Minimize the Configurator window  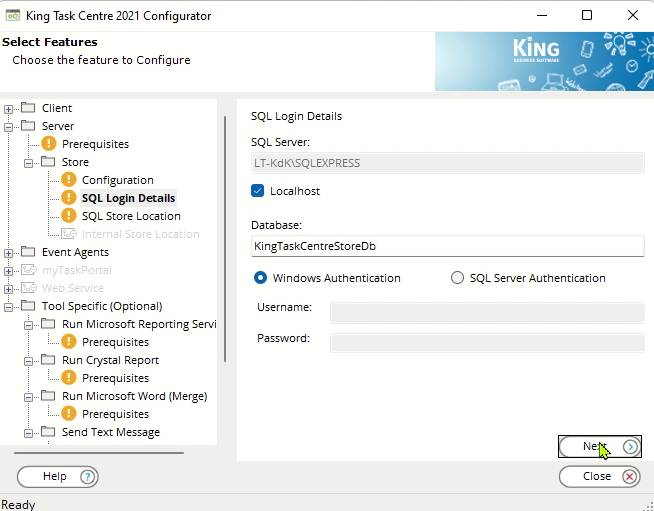tap(542, 16)
